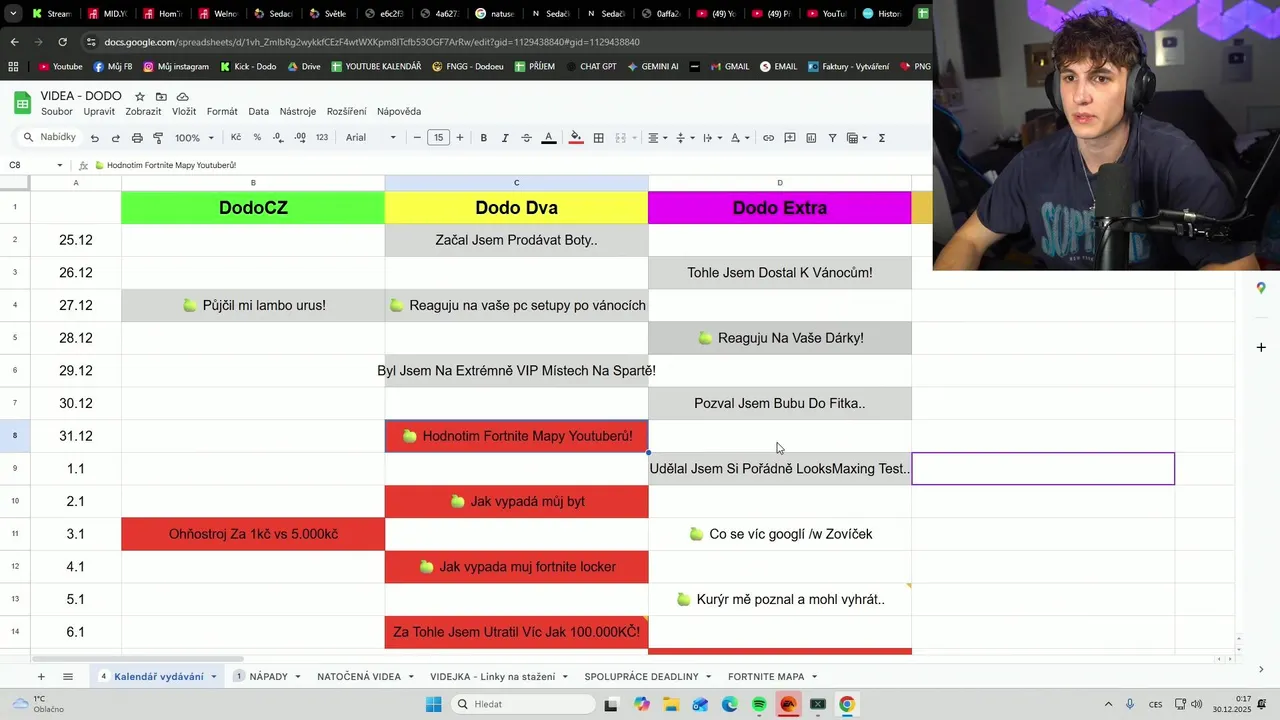
Task: Open the GMAIL bookmark
Action: (729, 67)
